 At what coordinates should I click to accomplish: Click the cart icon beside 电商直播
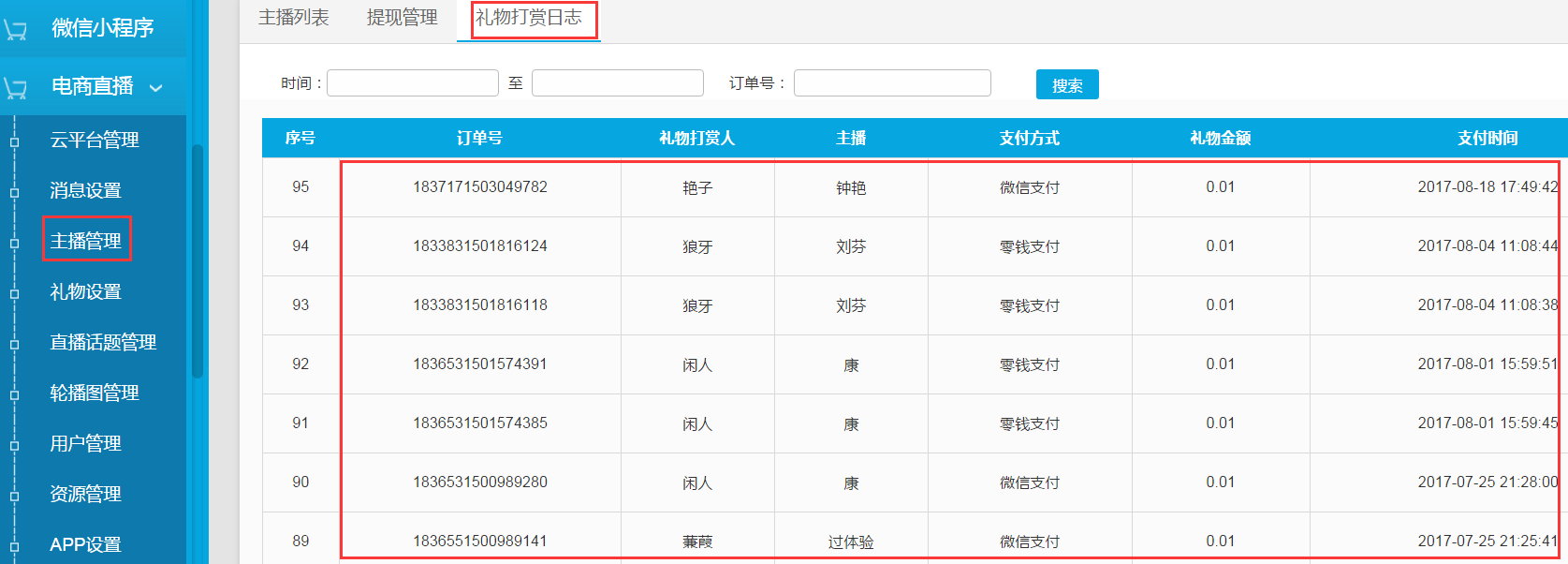(x=16, y=87)
